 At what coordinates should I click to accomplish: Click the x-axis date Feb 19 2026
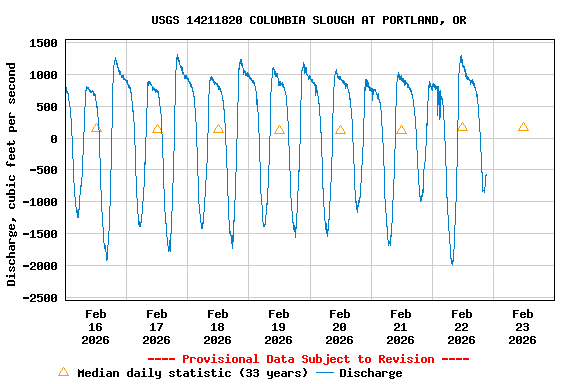click(278, 327)
